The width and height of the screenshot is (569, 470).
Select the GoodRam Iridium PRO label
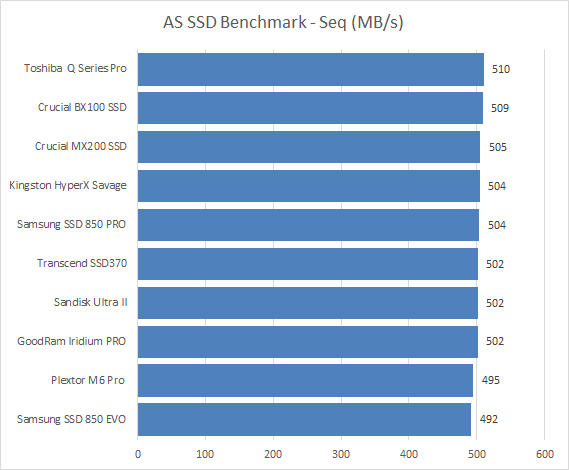71,341
